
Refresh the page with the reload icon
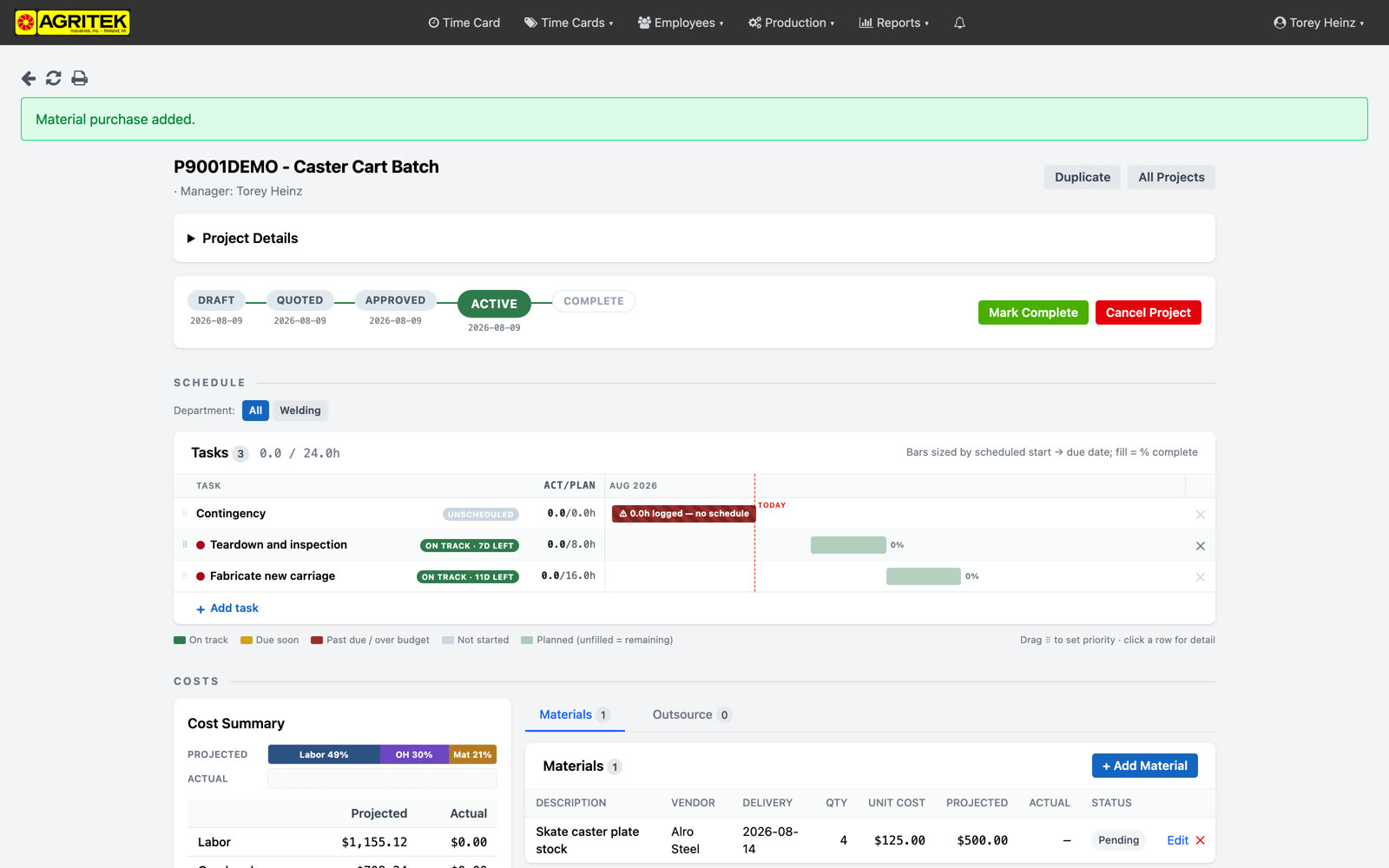point(54,78)
